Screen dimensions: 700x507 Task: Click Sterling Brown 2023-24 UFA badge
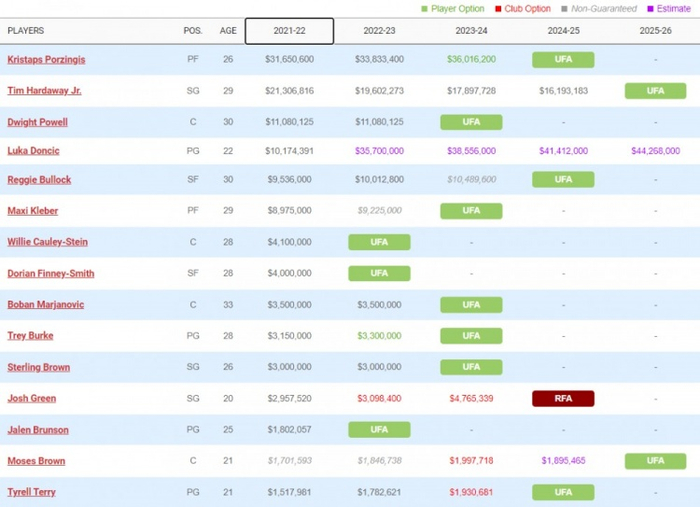[x=471, y=367]
